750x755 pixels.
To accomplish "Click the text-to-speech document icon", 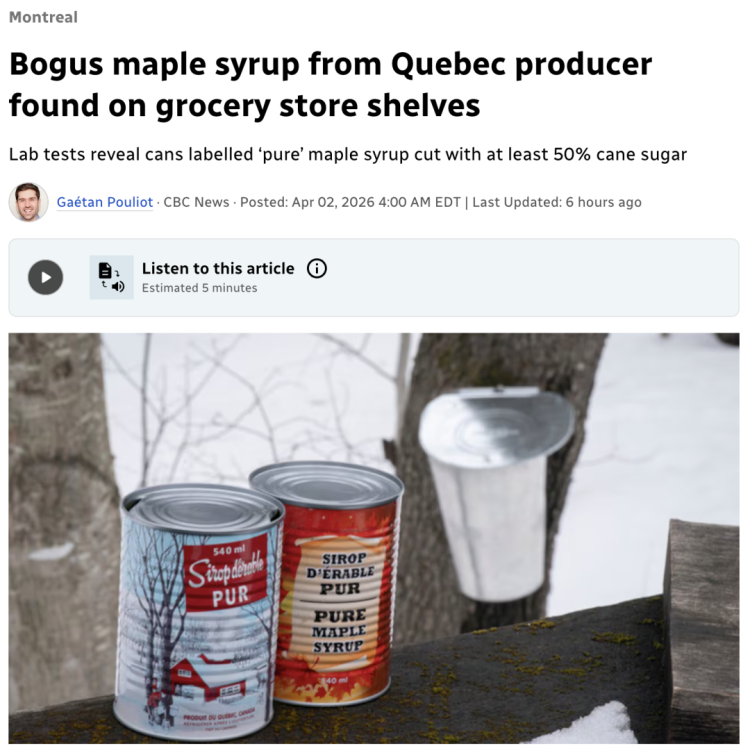I will click(111, 277).
